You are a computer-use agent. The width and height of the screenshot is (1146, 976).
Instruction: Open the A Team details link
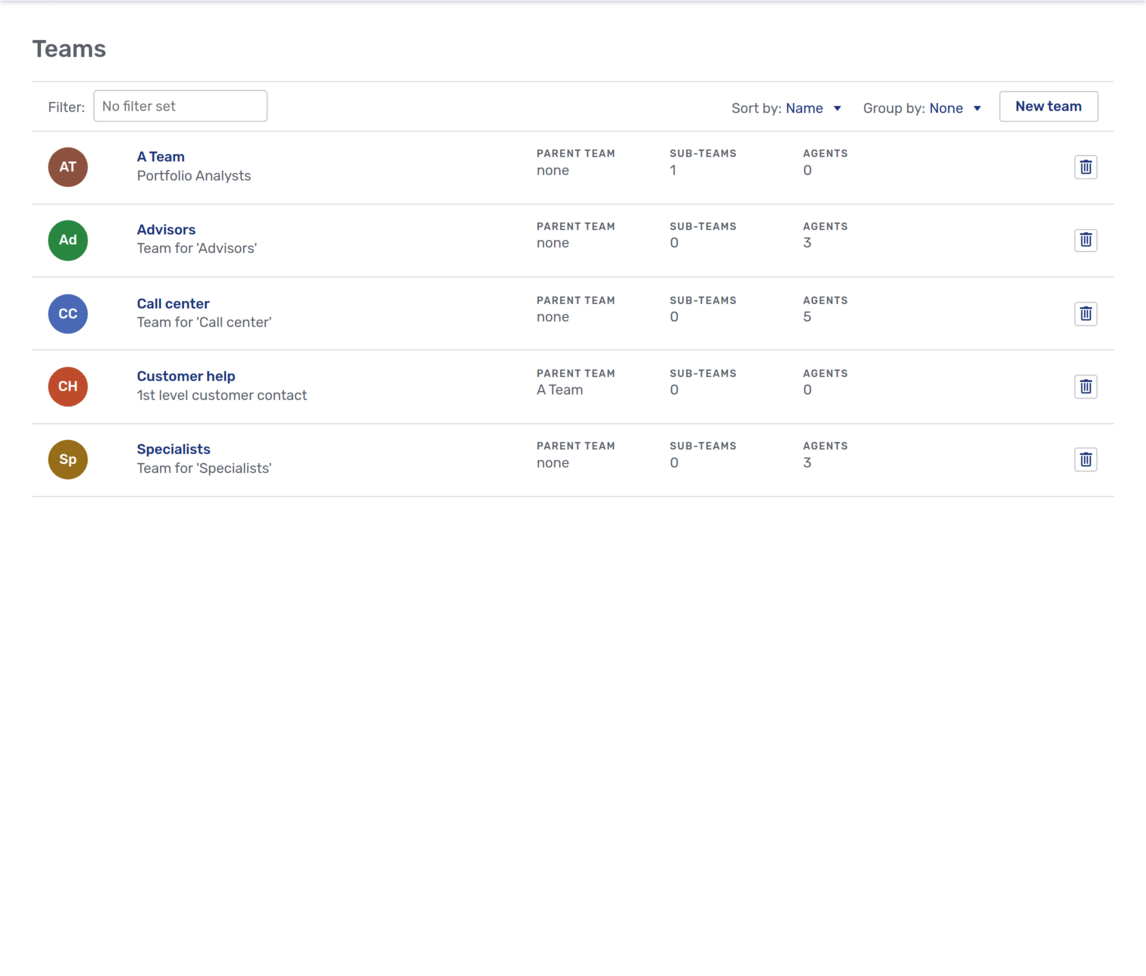coord(160,156)
